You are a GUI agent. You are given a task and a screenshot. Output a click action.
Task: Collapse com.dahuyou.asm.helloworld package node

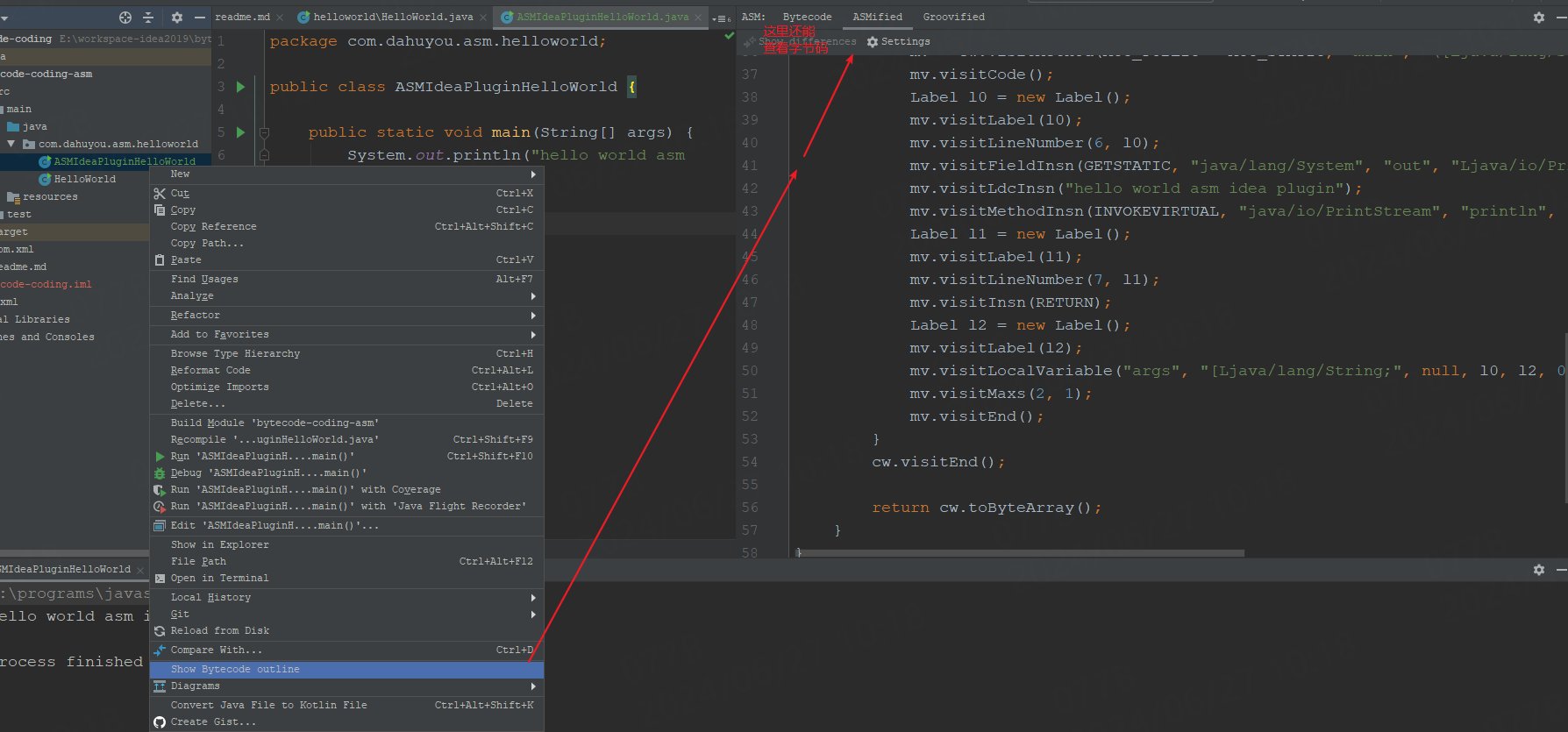[x=11, y=144]
